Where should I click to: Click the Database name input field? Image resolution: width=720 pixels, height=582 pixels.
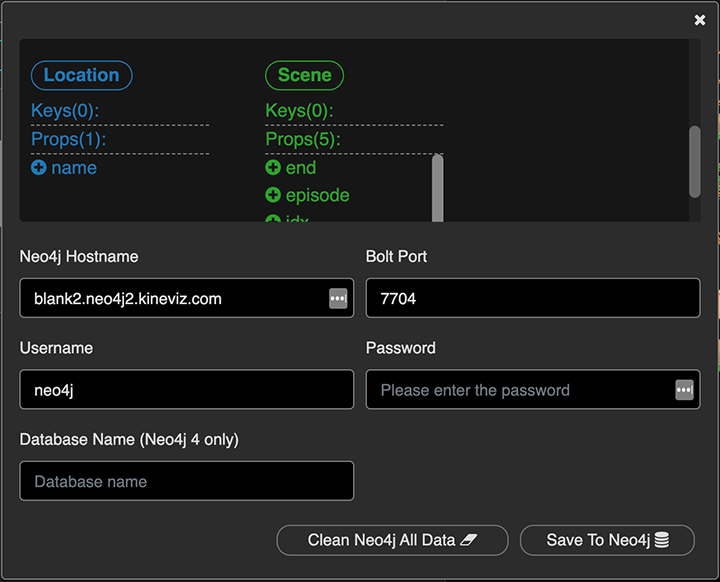pyautogui.click(x=186, y=481)
